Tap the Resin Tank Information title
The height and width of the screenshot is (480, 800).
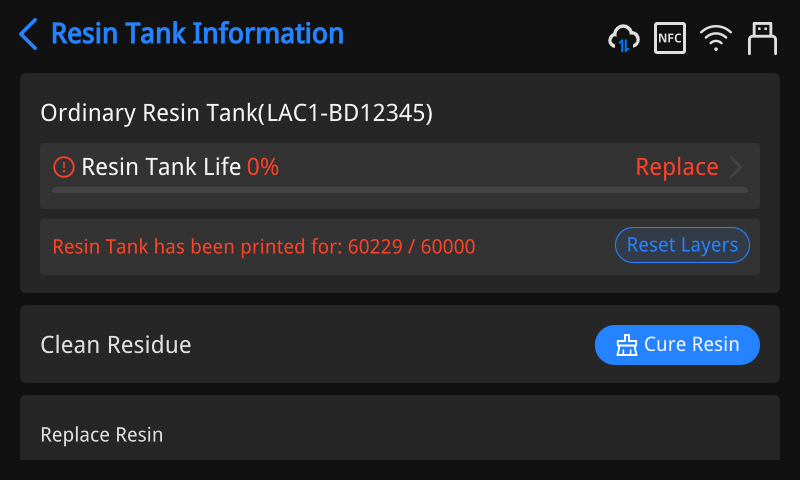tap(197, 34)
